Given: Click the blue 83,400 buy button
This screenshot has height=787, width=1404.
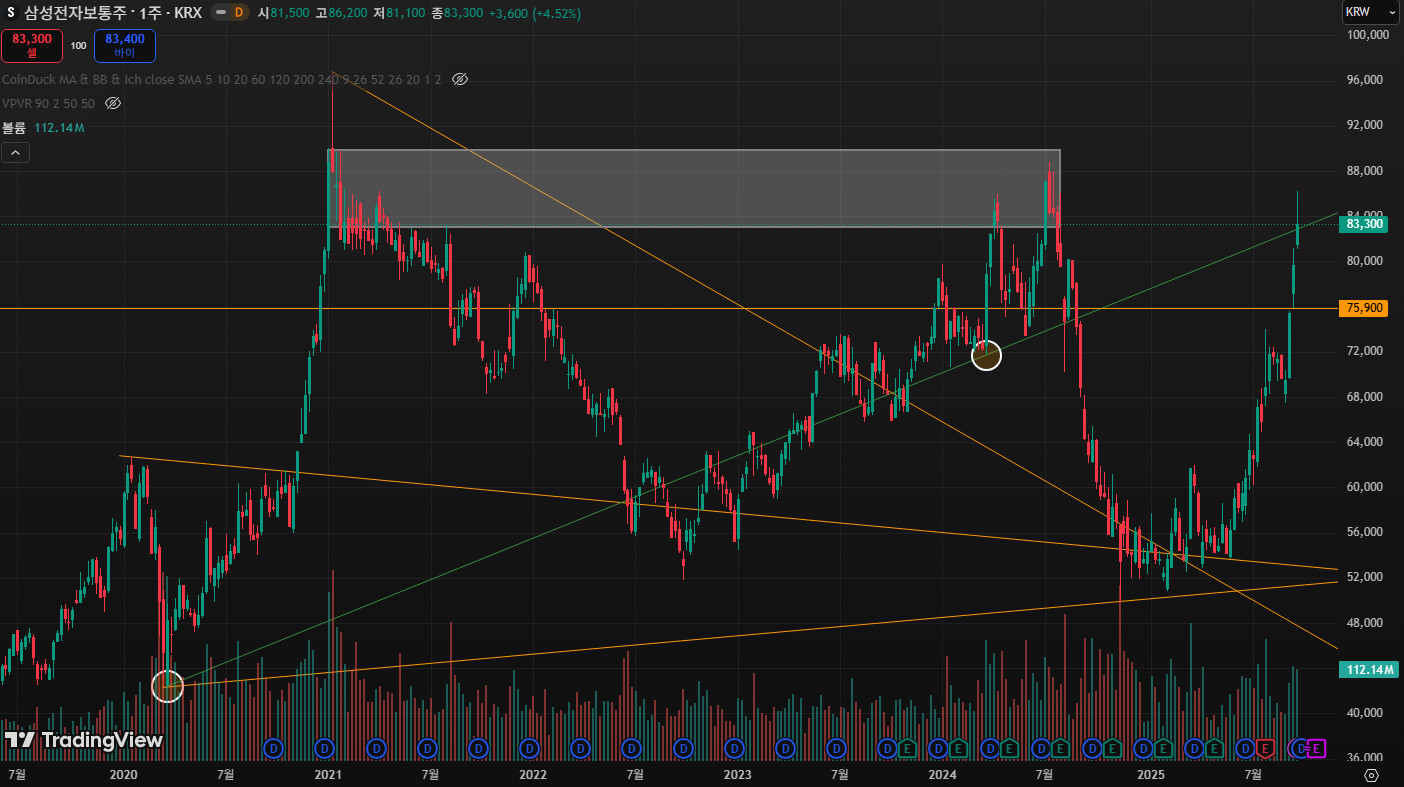Looking at the screenshot, I should pyautogui.click(x=124, y=45).
